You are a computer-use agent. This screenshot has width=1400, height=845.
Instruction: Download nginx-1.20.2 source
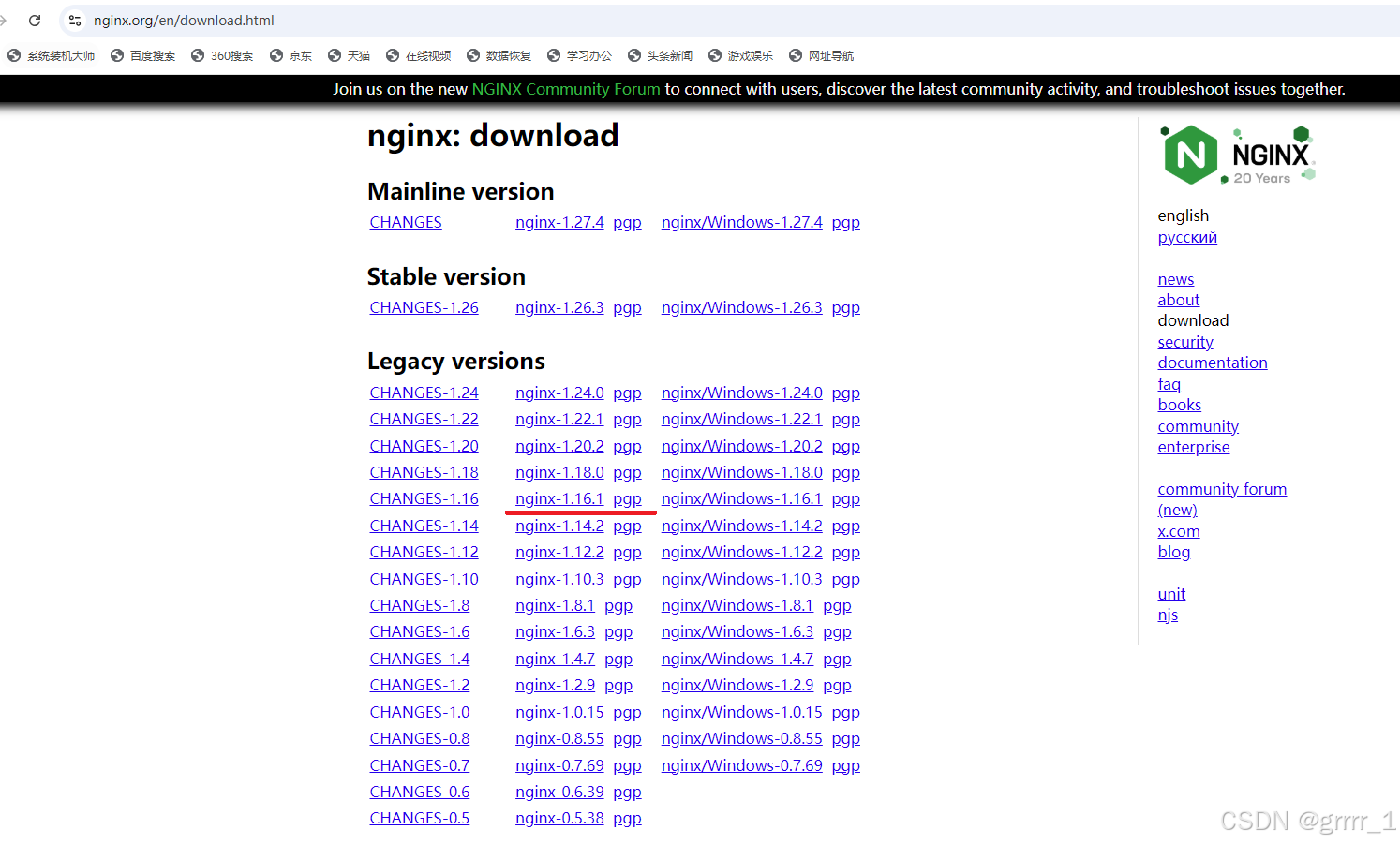559,446
